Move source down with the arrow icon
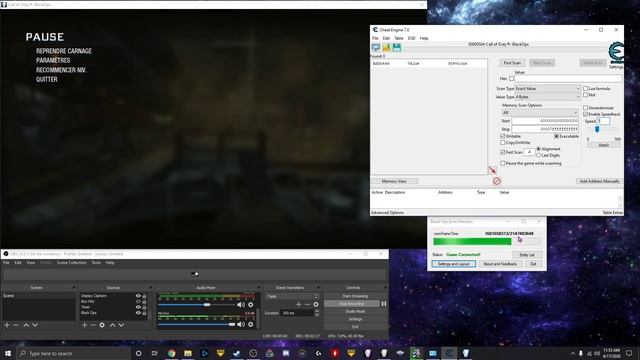Image resolution: width=640 pixels, height=360 pixels. tap(121, 325)
